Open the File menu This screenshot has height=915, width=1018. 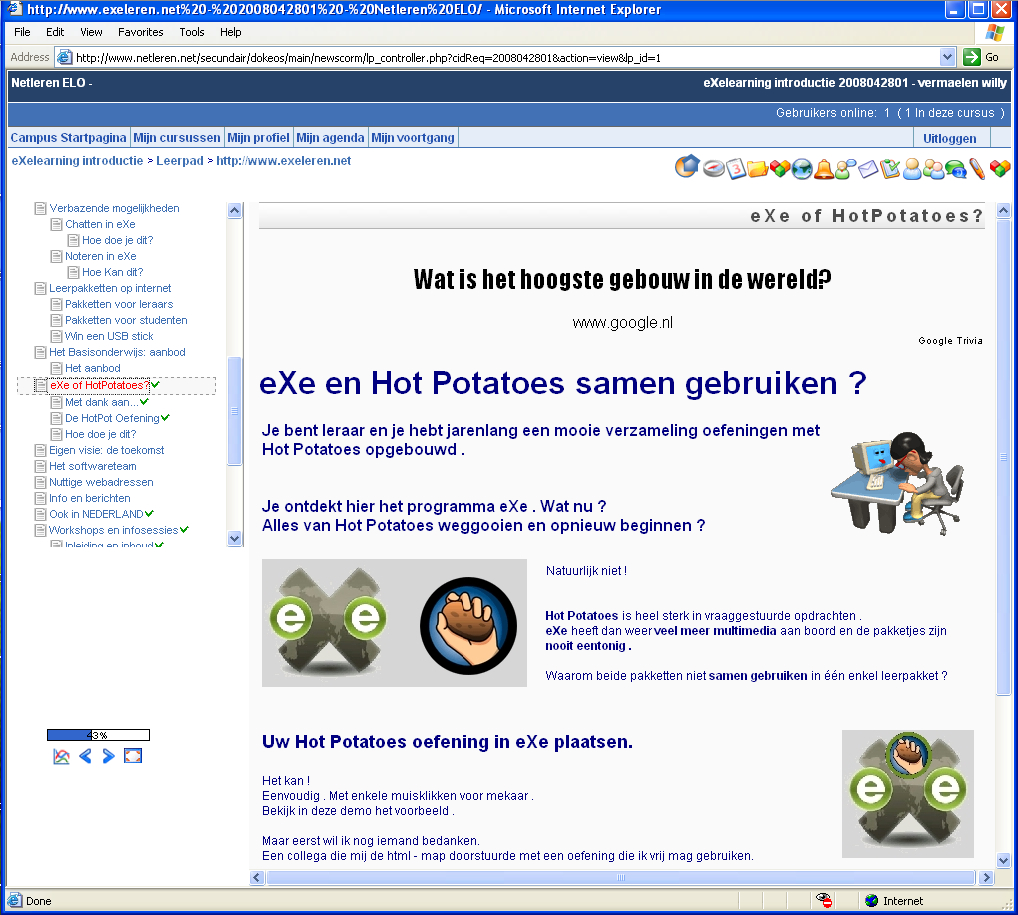point(22,32)
